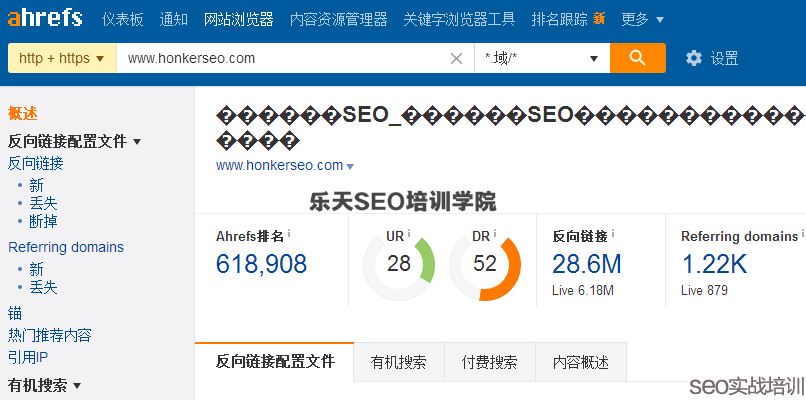Image resolution: width=806 pixels, height=400 pixels.
Task: Open Referring domains in the sidebar
Action: pyautogui.click(x=66, y=247)
